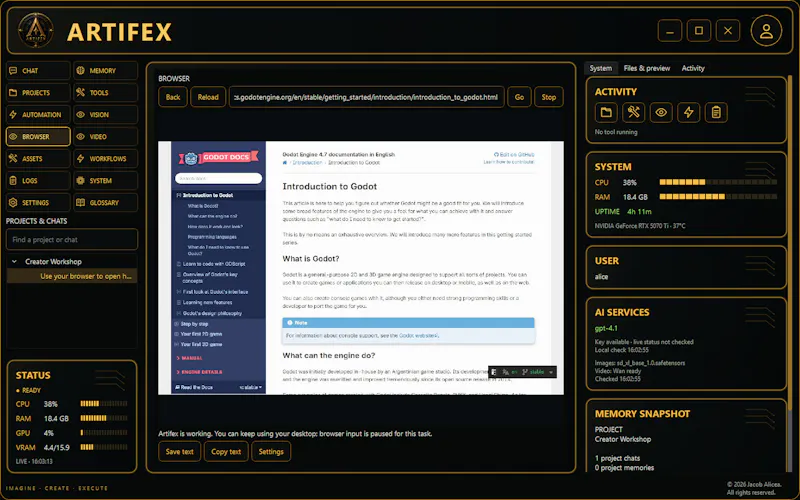Viewport: 800px width, 500px height.
Task: Expand 'First look at Godot's interface'
Action: pos(179,292)
